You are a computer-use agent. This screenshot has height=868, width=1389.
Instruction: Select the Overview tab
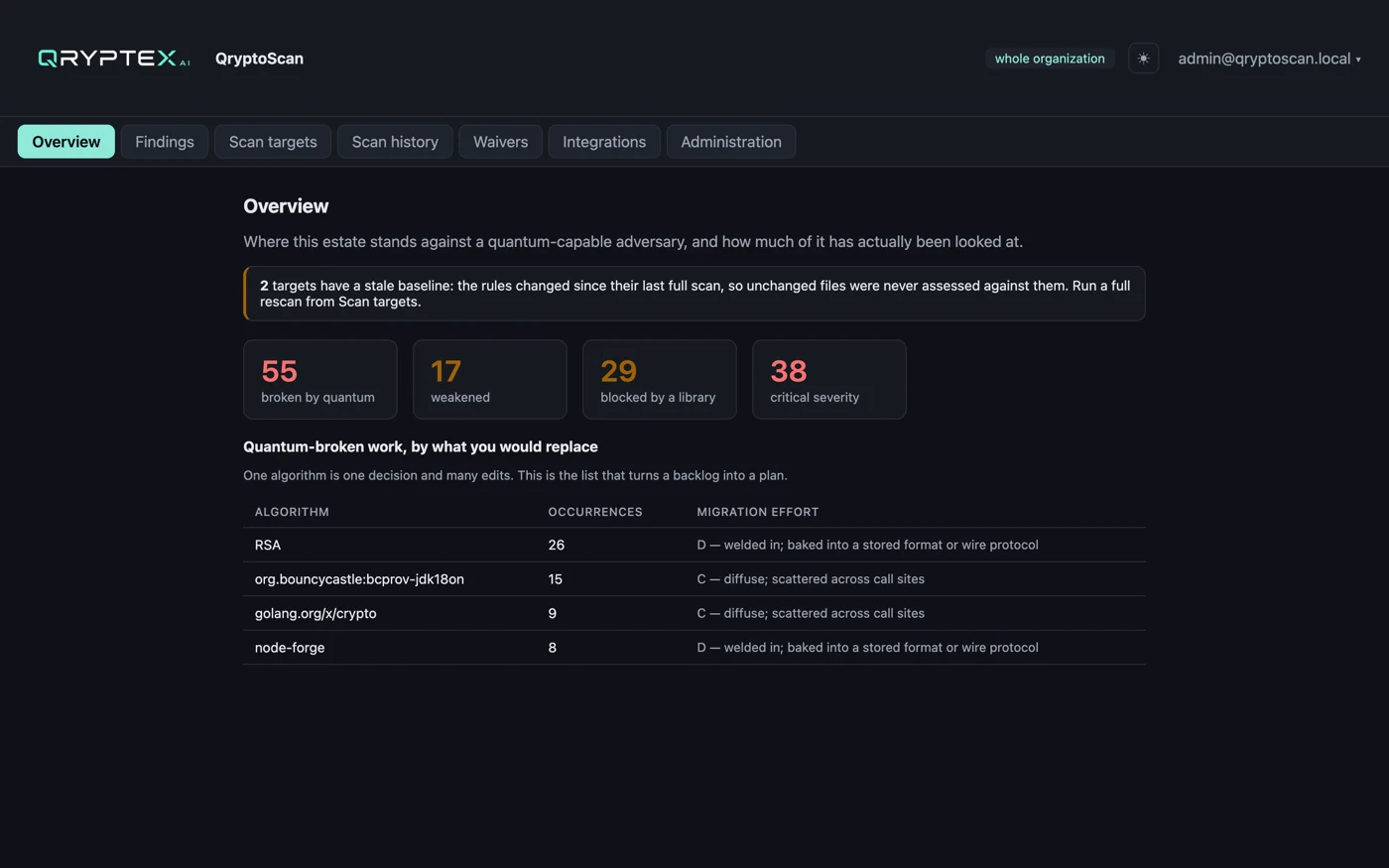[x=66, y=142]
